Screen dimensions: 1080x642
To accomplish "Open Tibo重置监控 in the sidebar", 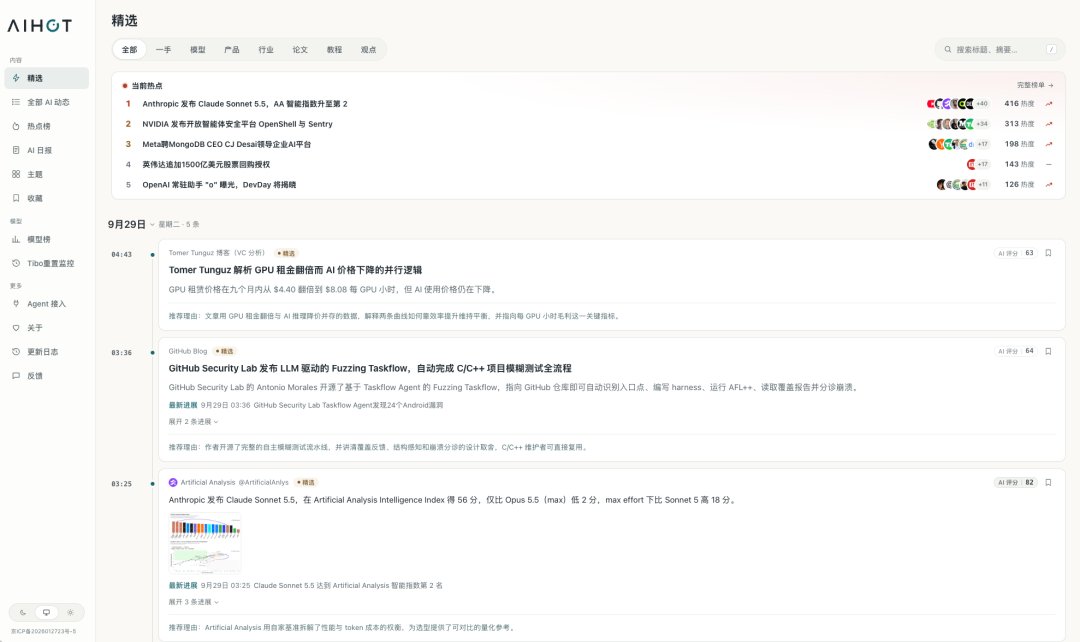I will click(x=46, y=263).
